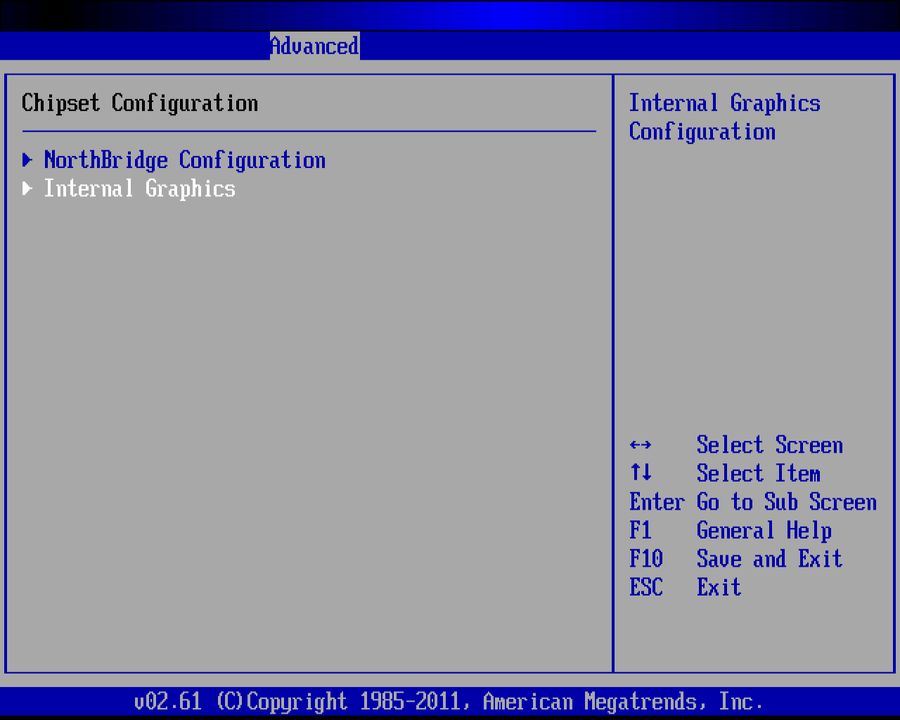Click the F10 key label
The width and height of the screenshot is (900, 720).
pyautogui.click(x=646, y=559)
